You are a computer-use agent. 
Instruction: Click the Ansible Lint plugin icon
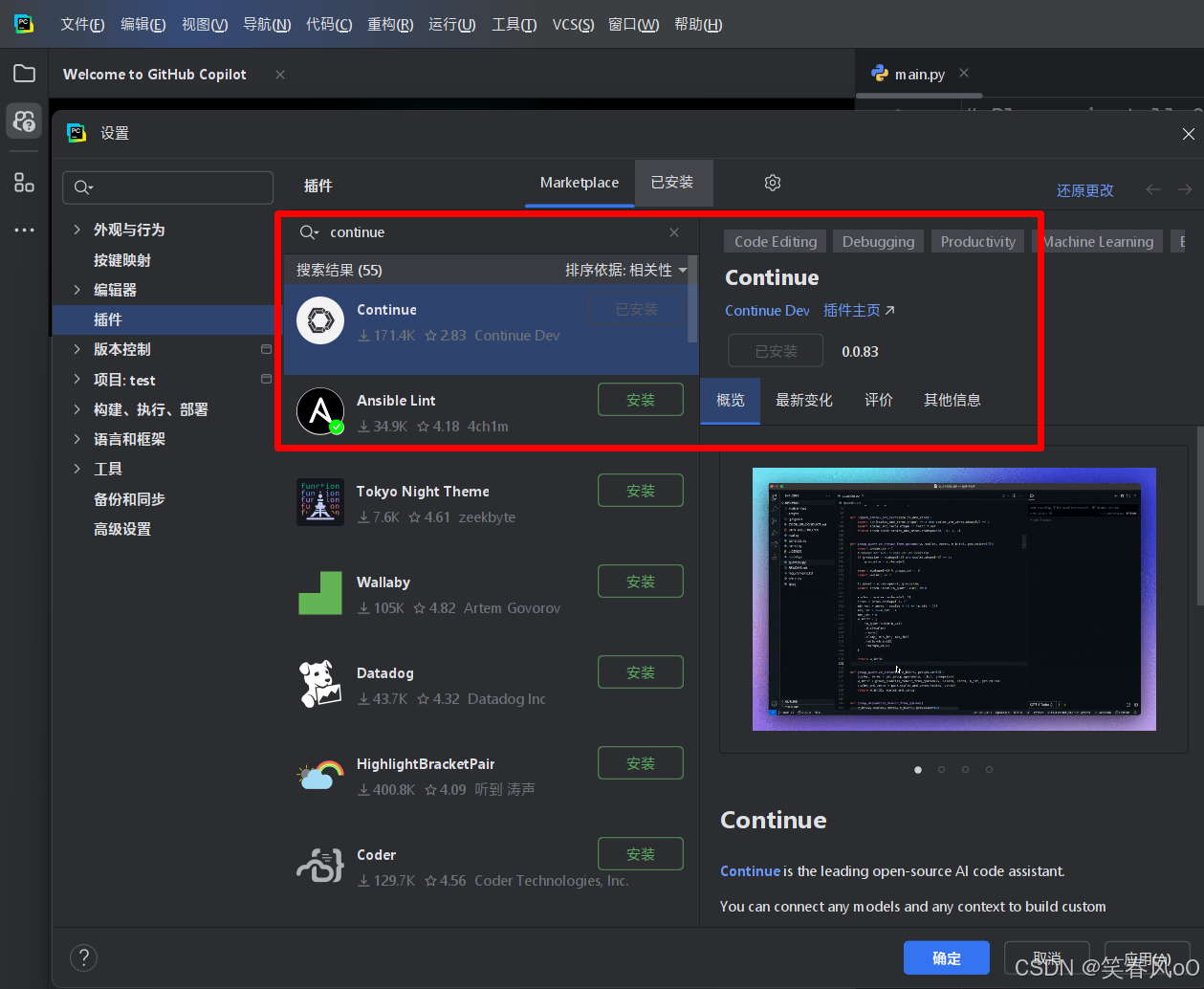click(x=320, y=411)
